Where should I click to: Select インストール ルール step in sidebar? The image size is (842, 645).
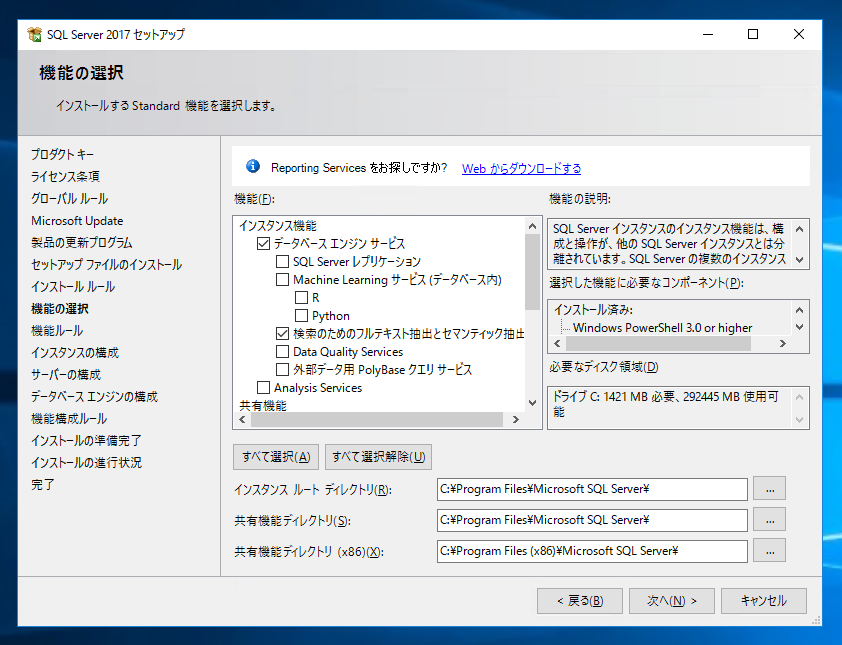pos(73,287)
